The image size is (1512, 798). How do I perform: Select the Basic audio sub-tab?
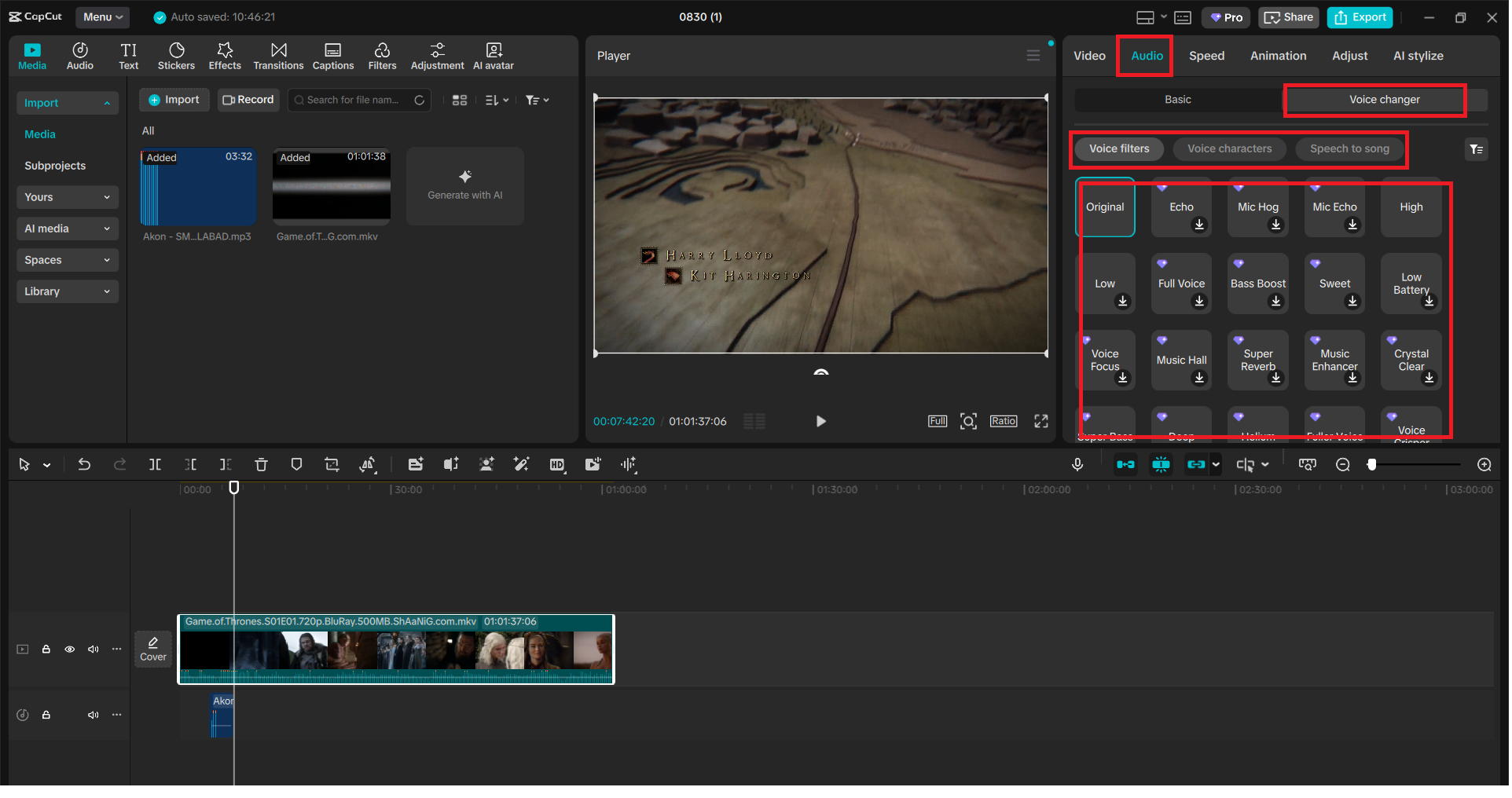[1177, 100]
